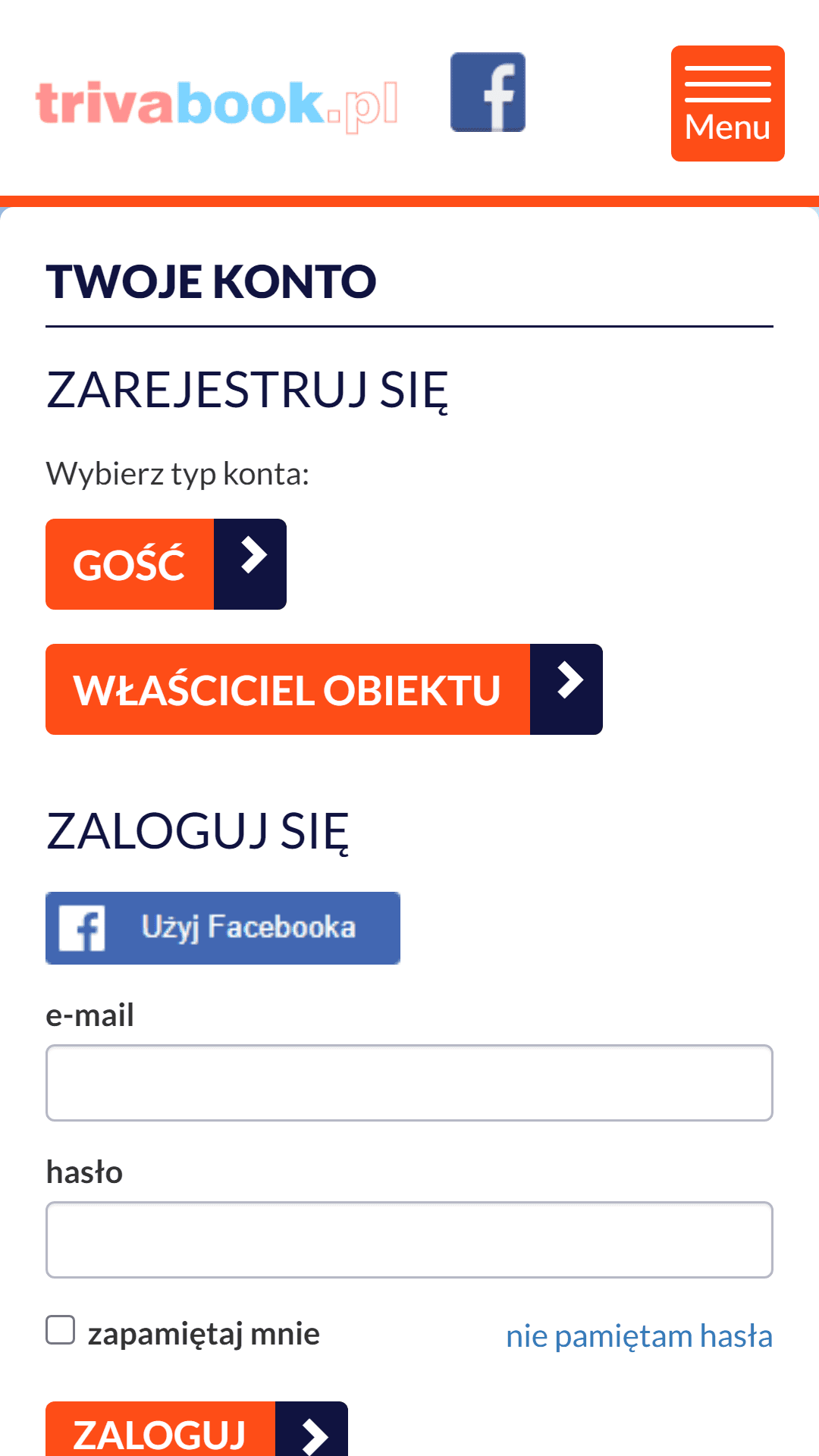Focus the e-mail input field
This screenshot has height=1456, width=819.
click(409, 1083)
